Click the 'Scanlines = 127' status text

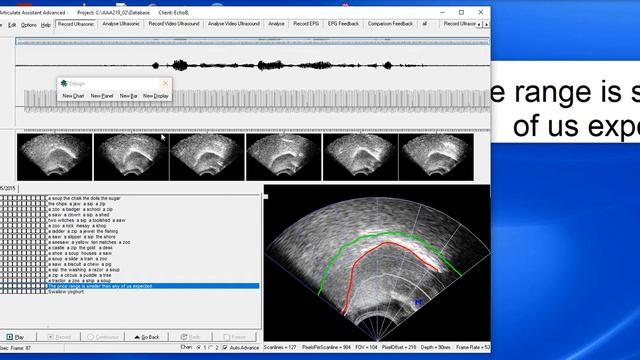(x=280, y=348)
